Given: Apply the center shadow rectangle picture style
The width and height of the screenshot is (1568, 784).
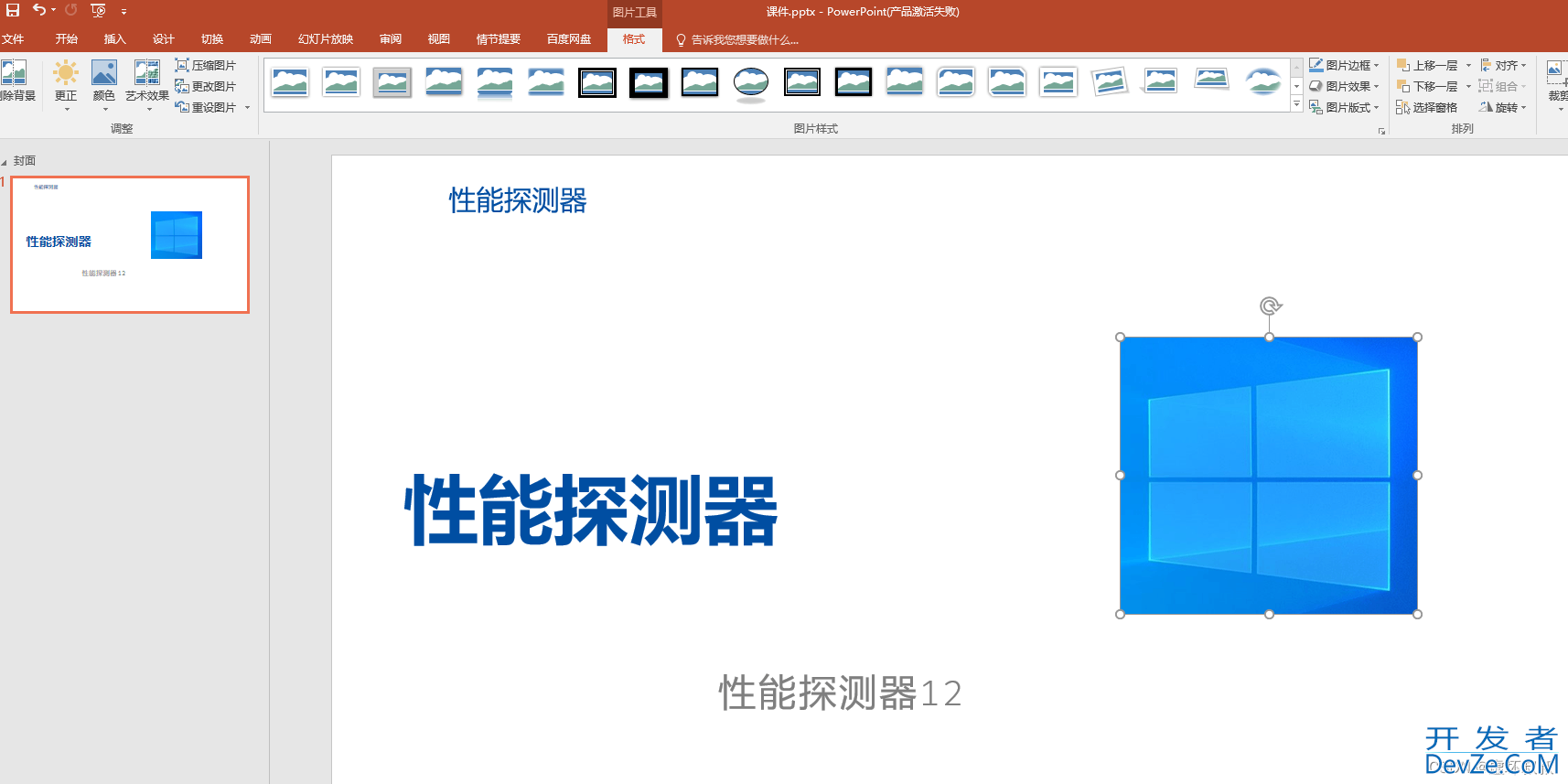Looking at the screenshot, I should 905,82.
